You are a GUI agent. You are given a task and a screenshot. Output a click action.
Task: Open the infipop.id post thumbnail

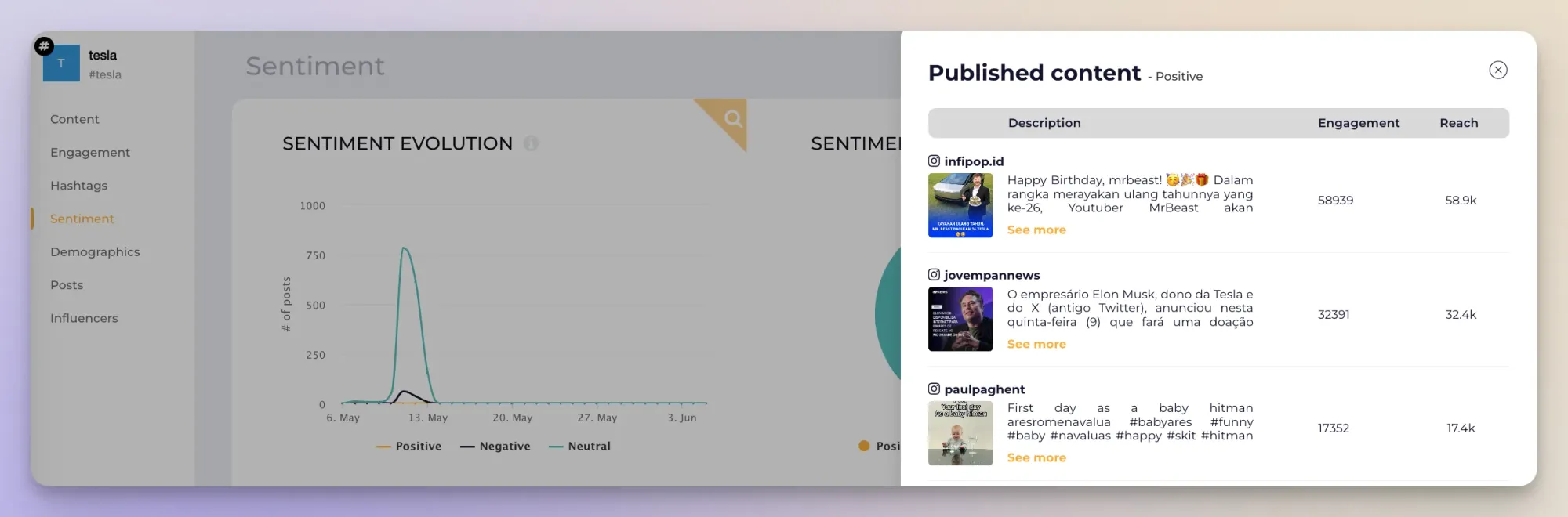(960, 205)
